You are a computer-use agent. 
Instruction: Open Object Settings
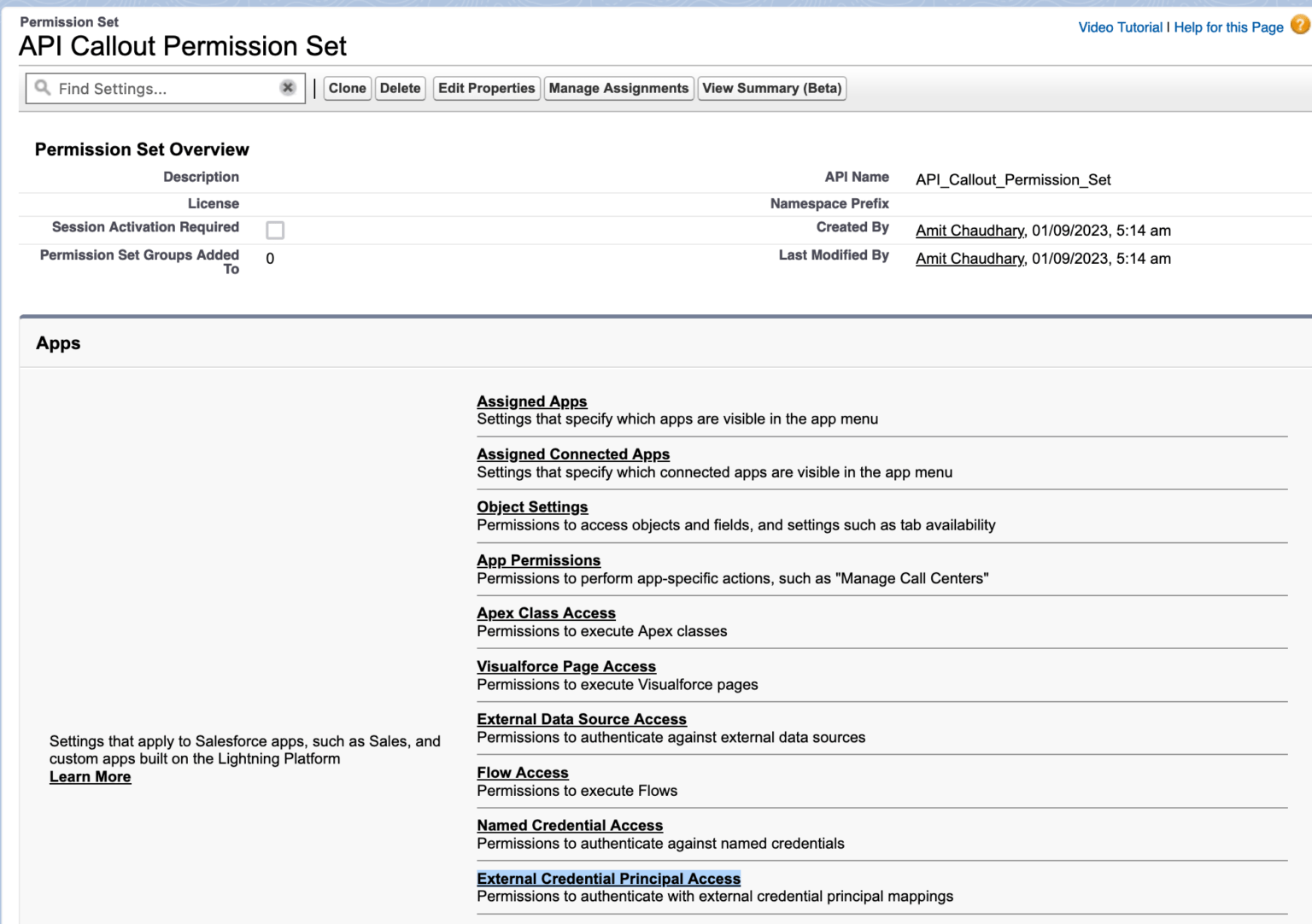(532, 507)
